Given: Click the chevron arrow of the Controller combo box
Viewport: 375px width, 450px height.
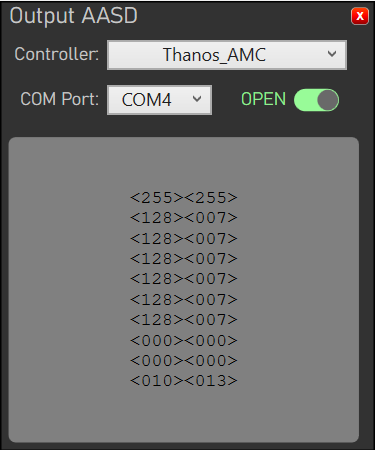Looking at the screenshot, I should click(x=332, y=54).
